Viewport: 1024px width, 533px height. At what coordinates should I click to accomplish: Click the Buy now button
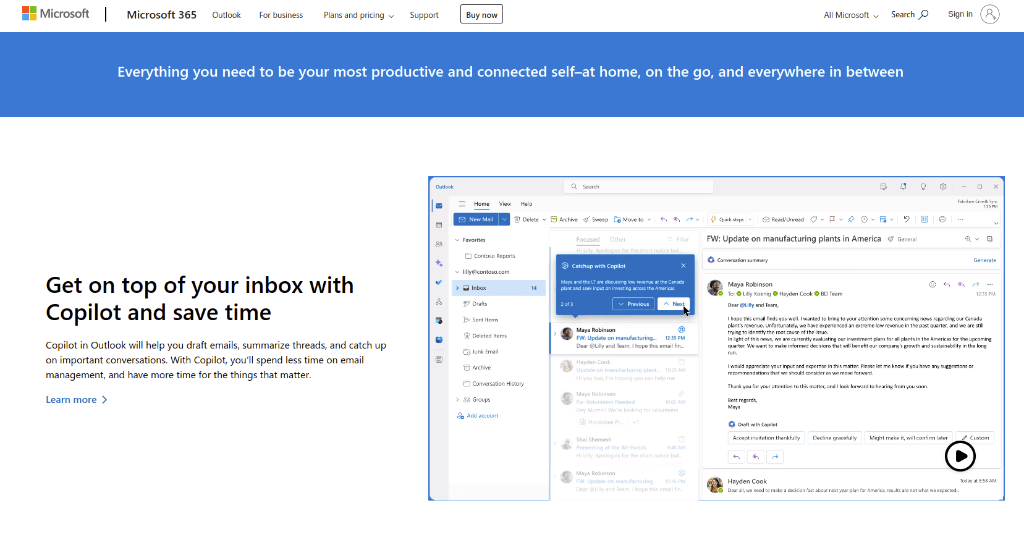coord(481,14)
